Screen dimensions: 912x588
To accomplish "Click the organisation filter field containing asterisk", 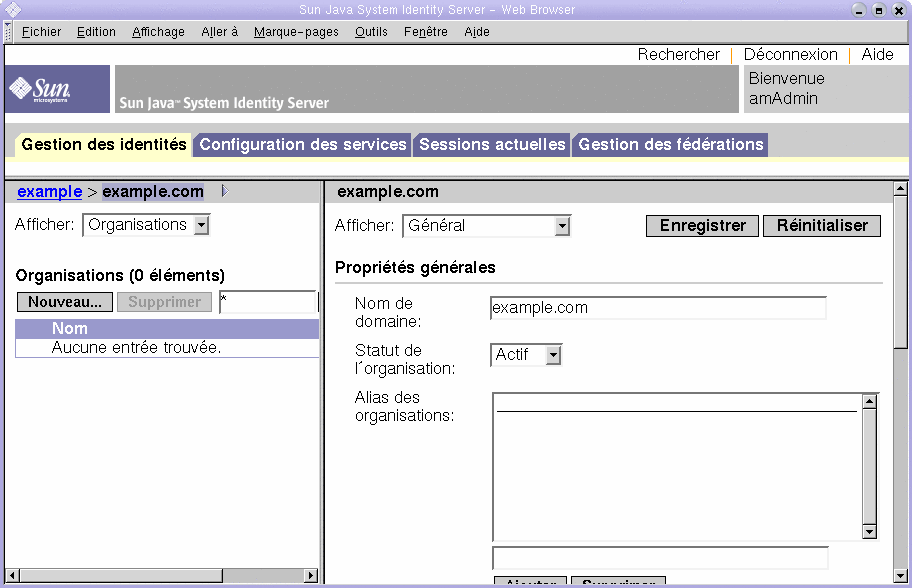I will (268, 302).
